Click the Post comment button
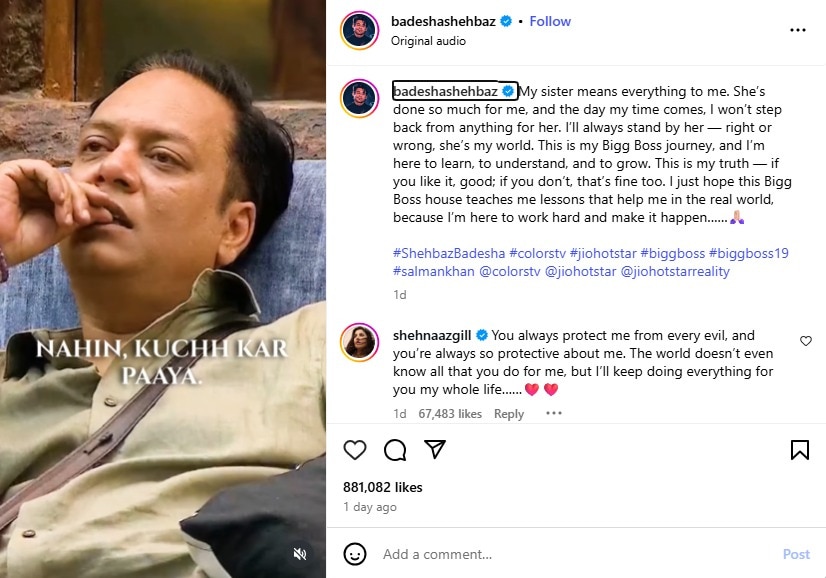The image size is (826, 578). (x=796, y=554)
